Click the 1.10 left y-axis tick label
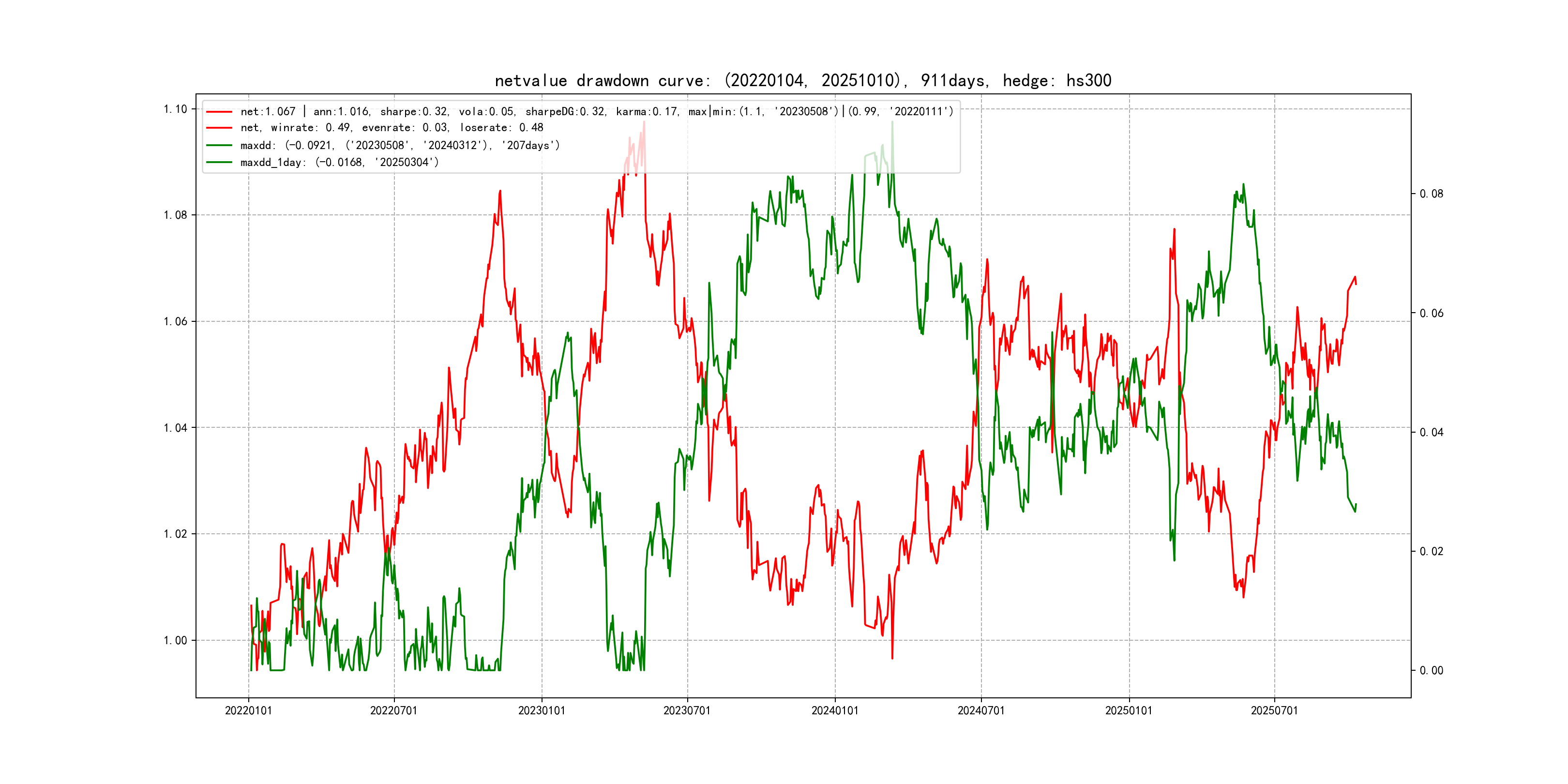This screenshot has height=784, width=1568. pos(175,109)
